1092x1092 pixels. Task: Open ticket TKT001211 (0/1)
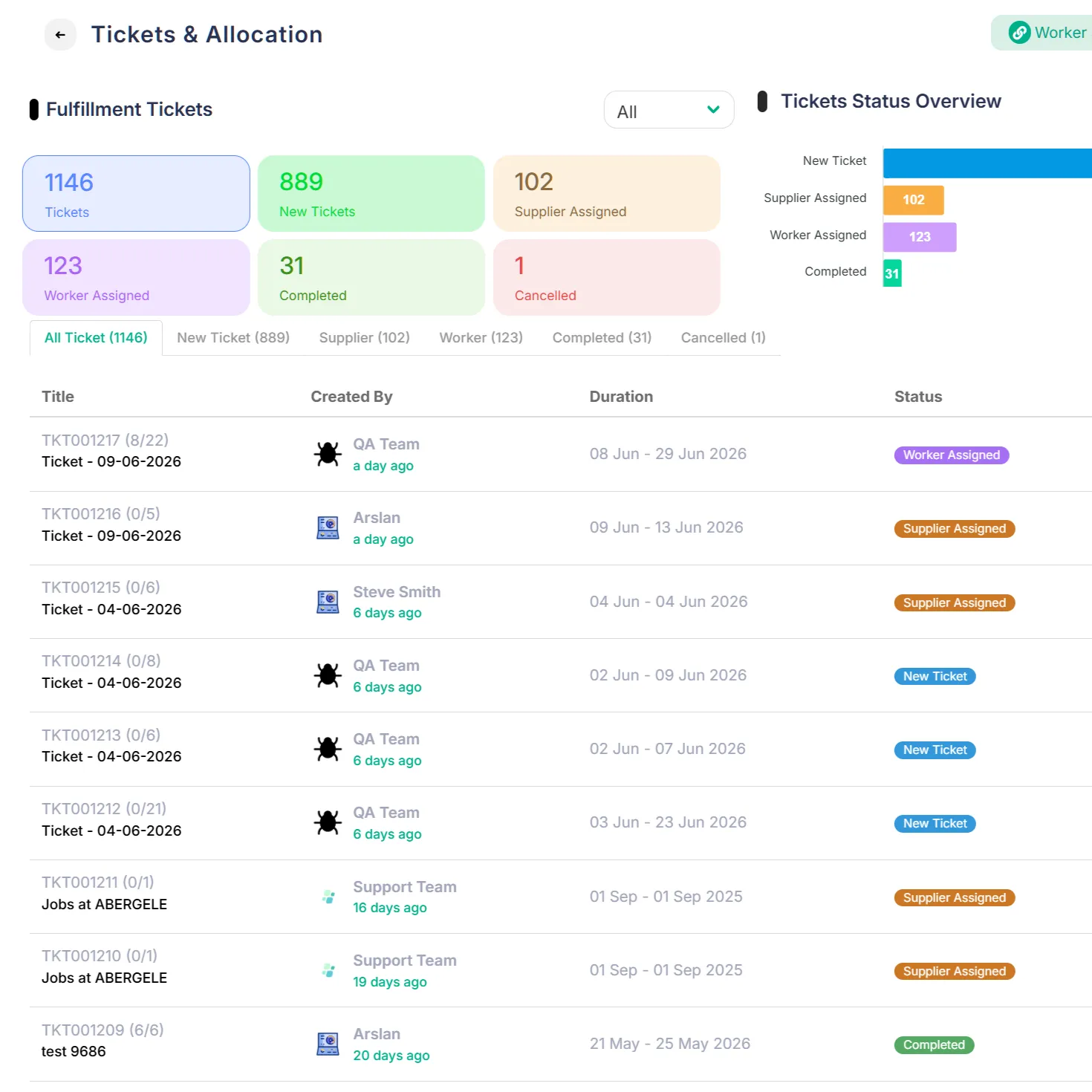[98, 883]
